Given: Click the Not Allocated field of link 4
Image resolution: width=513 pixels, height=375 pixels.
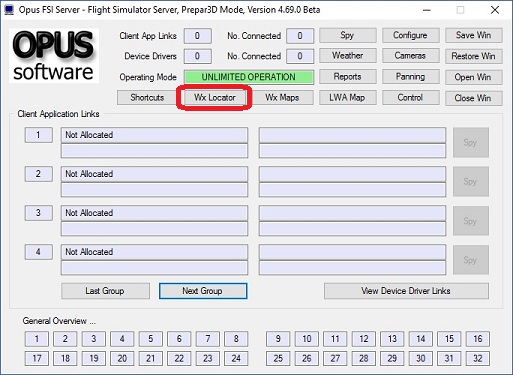Looking at the screenshot, I should point(154,252).
